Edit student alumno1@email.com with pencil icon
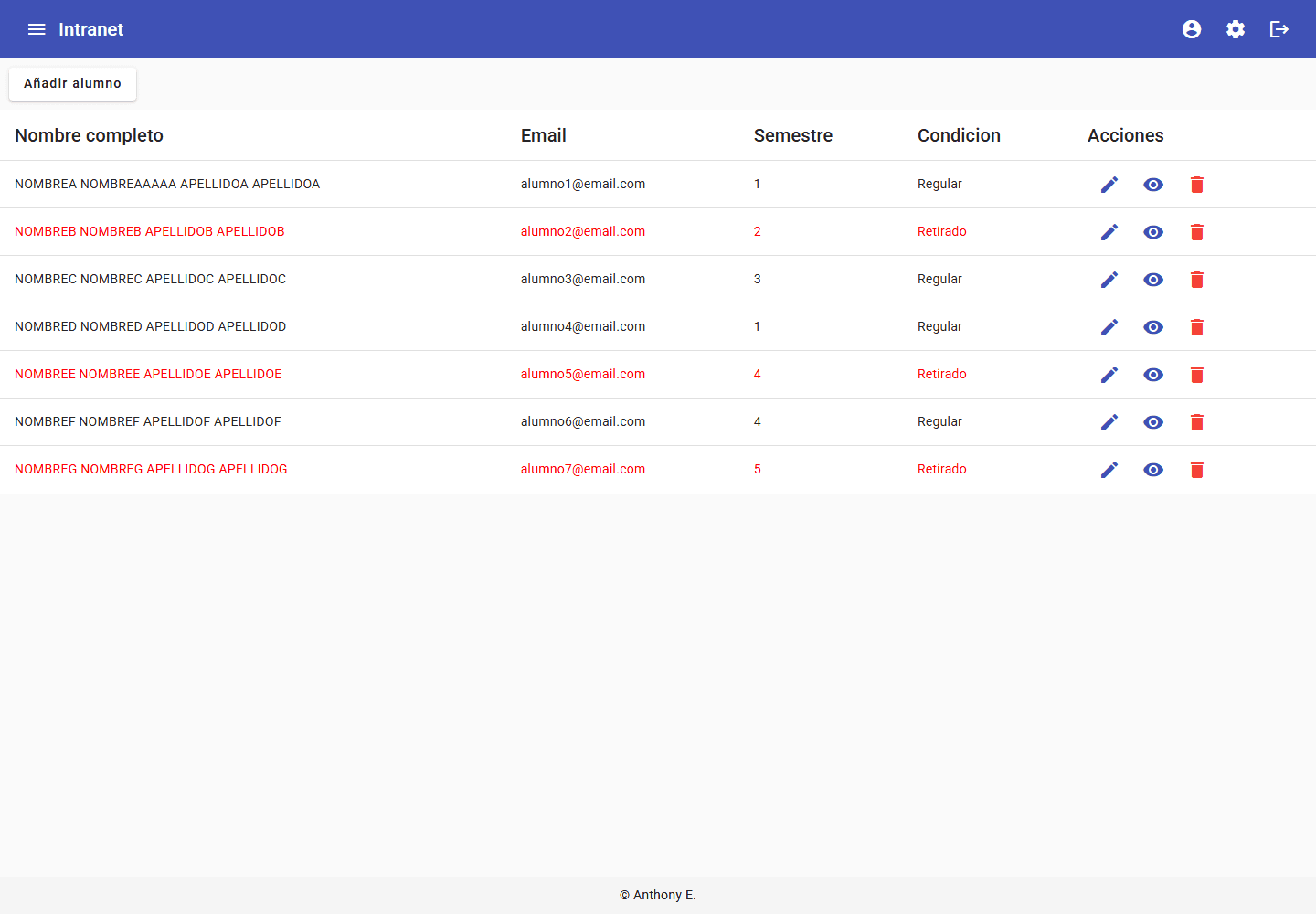 click(x=1109, y=185)
